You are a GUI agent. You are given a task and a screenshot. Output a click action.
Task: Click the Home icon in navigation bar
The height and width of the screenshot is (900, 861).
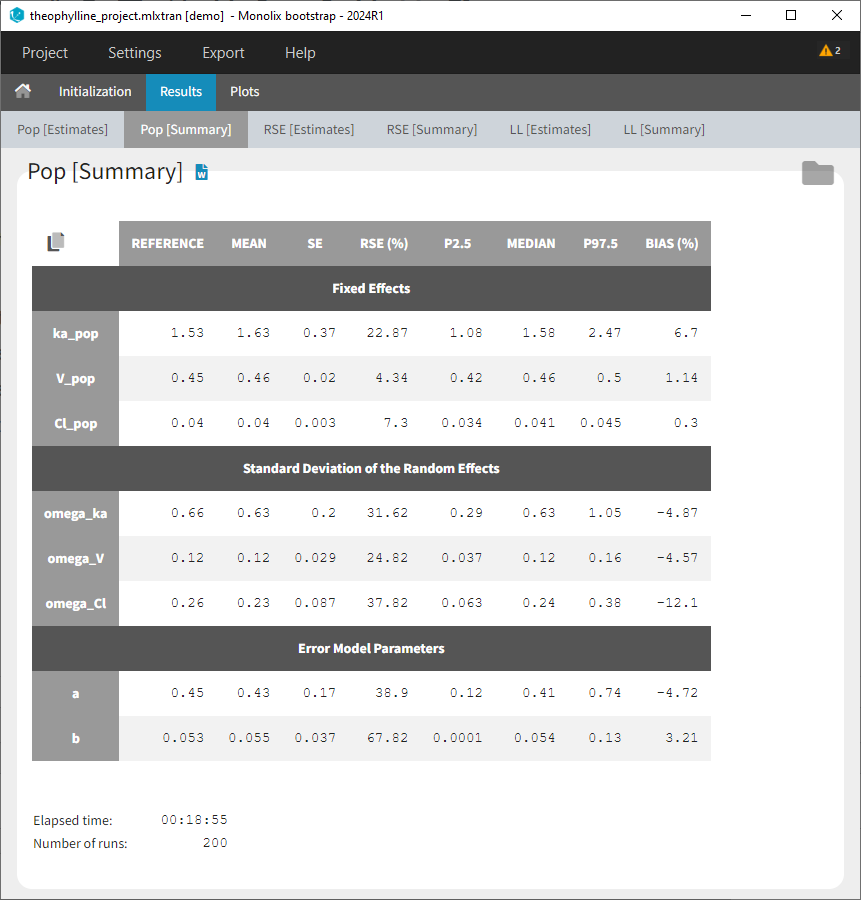22,92
